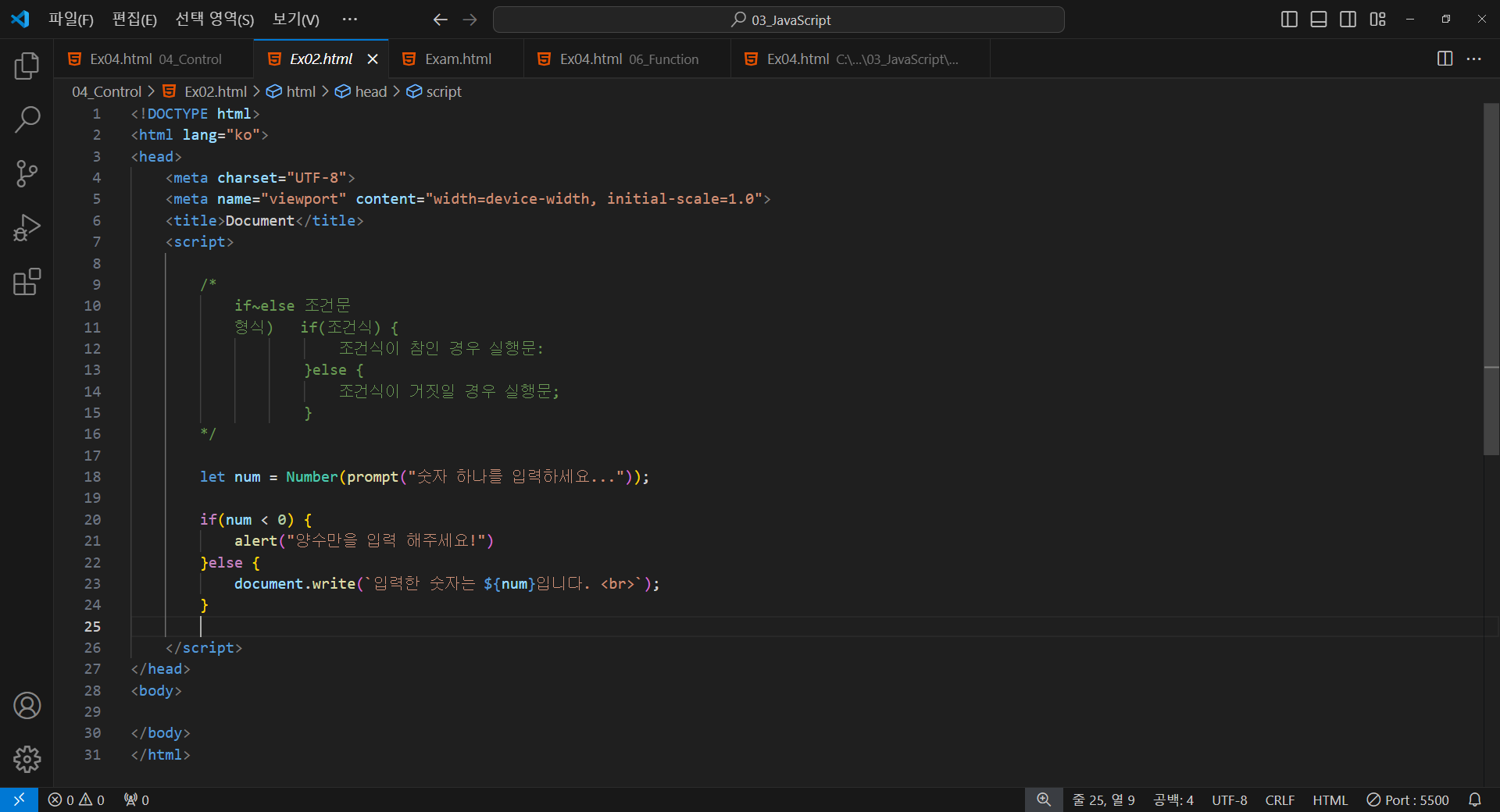Click the 03_JavaScript command center search box
Viewport: 1500px width, 812px height.
coord(779,20)
